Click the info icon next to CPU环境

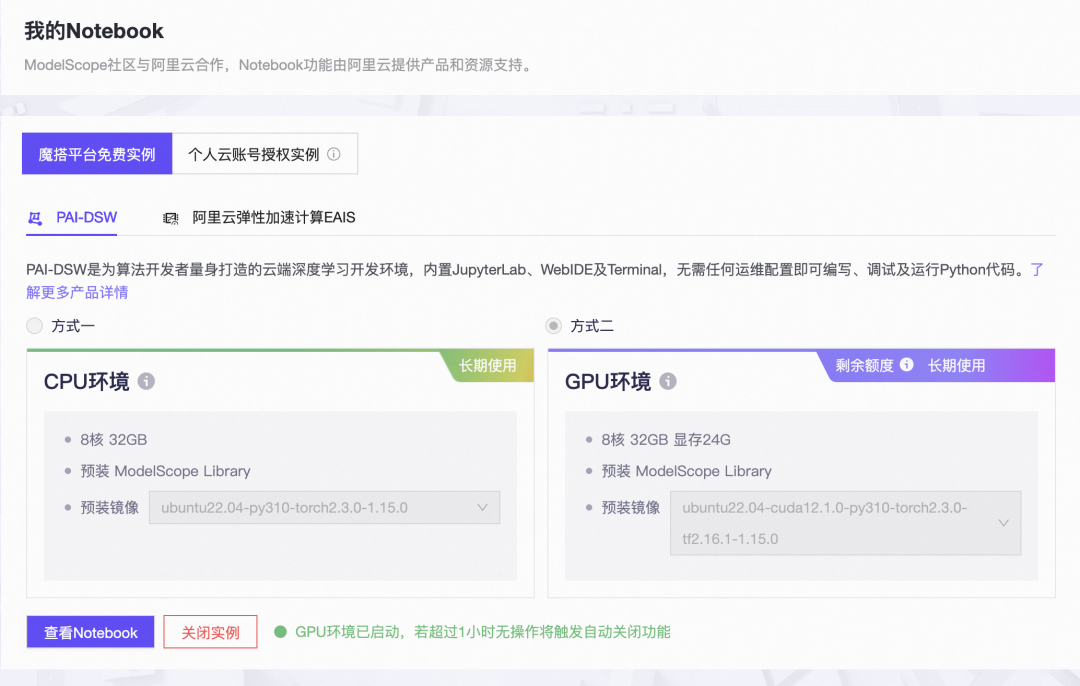(x=146, y=381)
